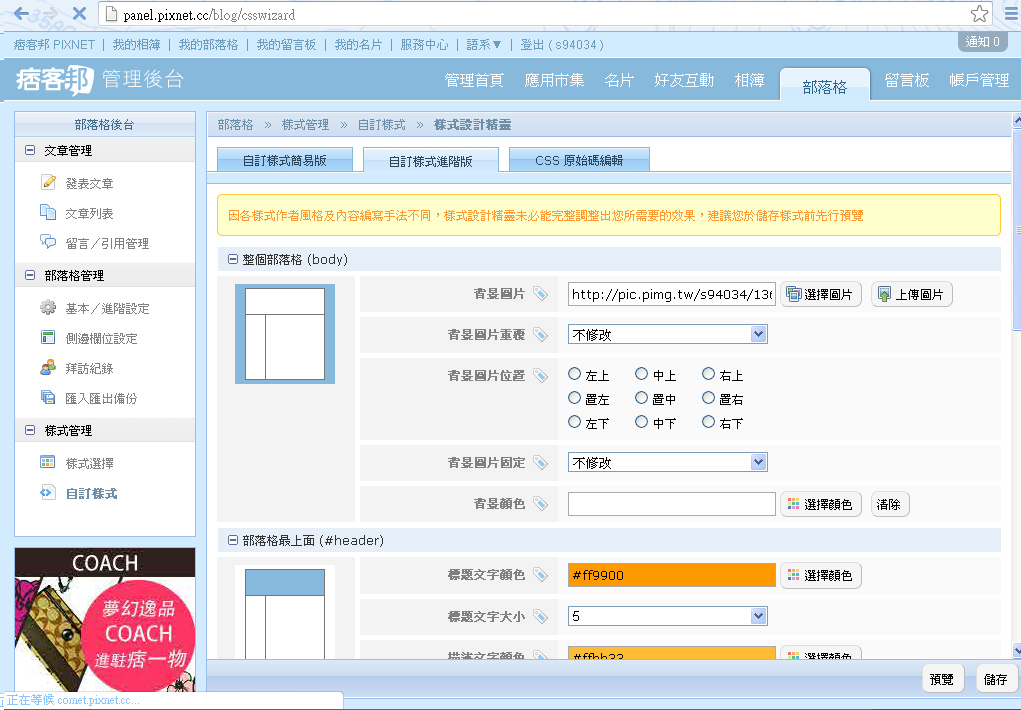Collapse the 部落格管理 sidebar section

click(30, 276)
